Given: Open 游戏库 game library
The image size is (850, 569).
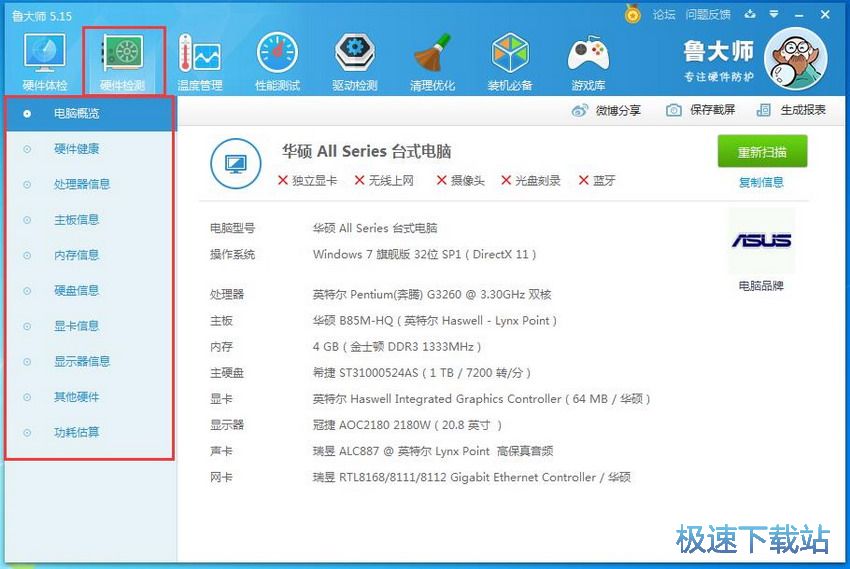Looking at the screenshot, I should (x=588, y=61).
